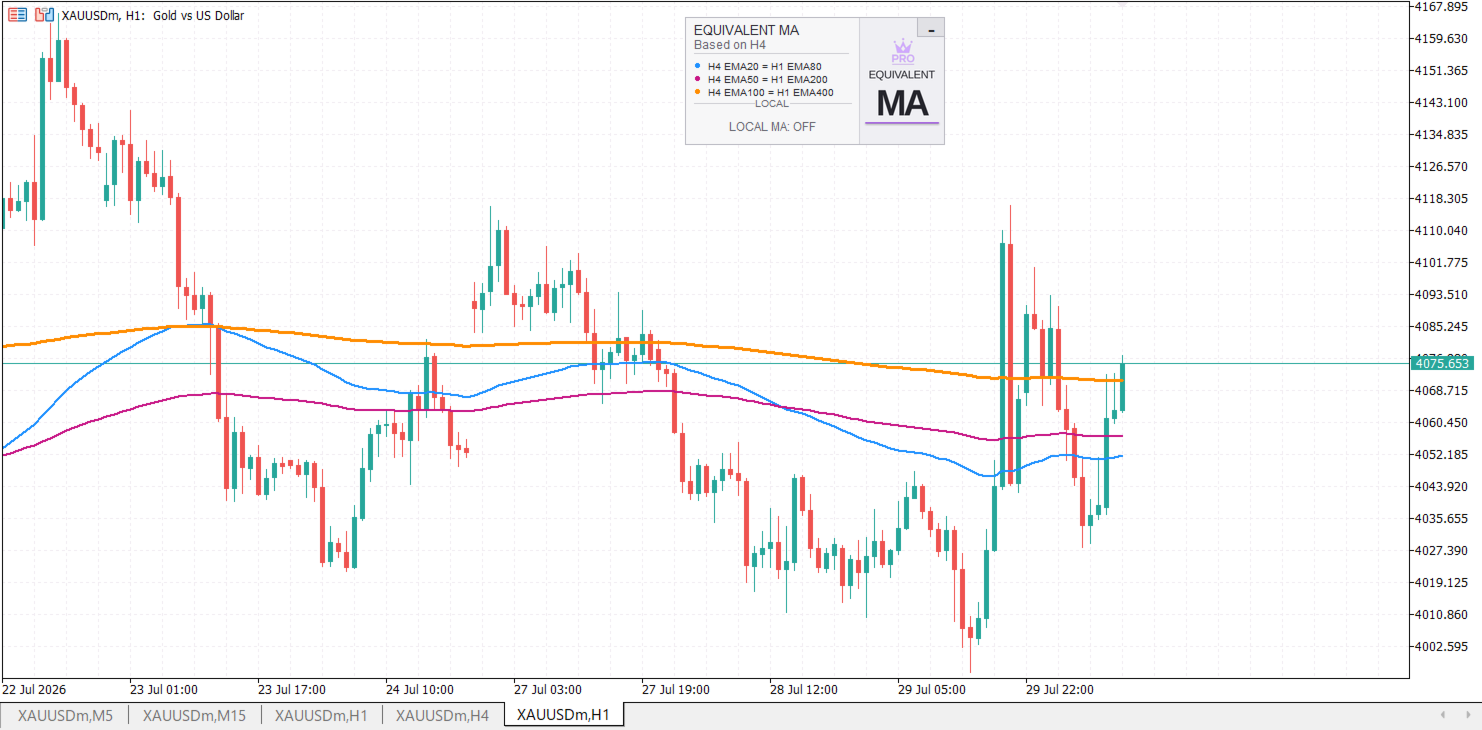This screenshot has width=1482, height=730.
Task: Open the One Click Trading panel icon
Action: click(x=18, y=15)
